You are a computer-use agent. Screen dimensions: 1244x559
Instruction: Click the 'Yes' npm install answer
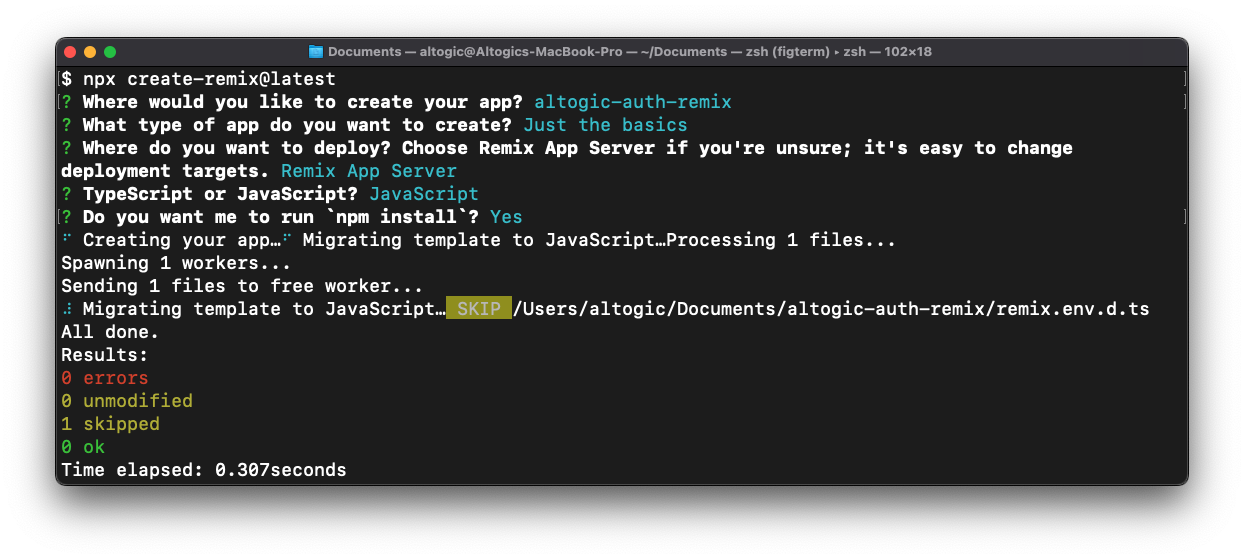point(506,217)
